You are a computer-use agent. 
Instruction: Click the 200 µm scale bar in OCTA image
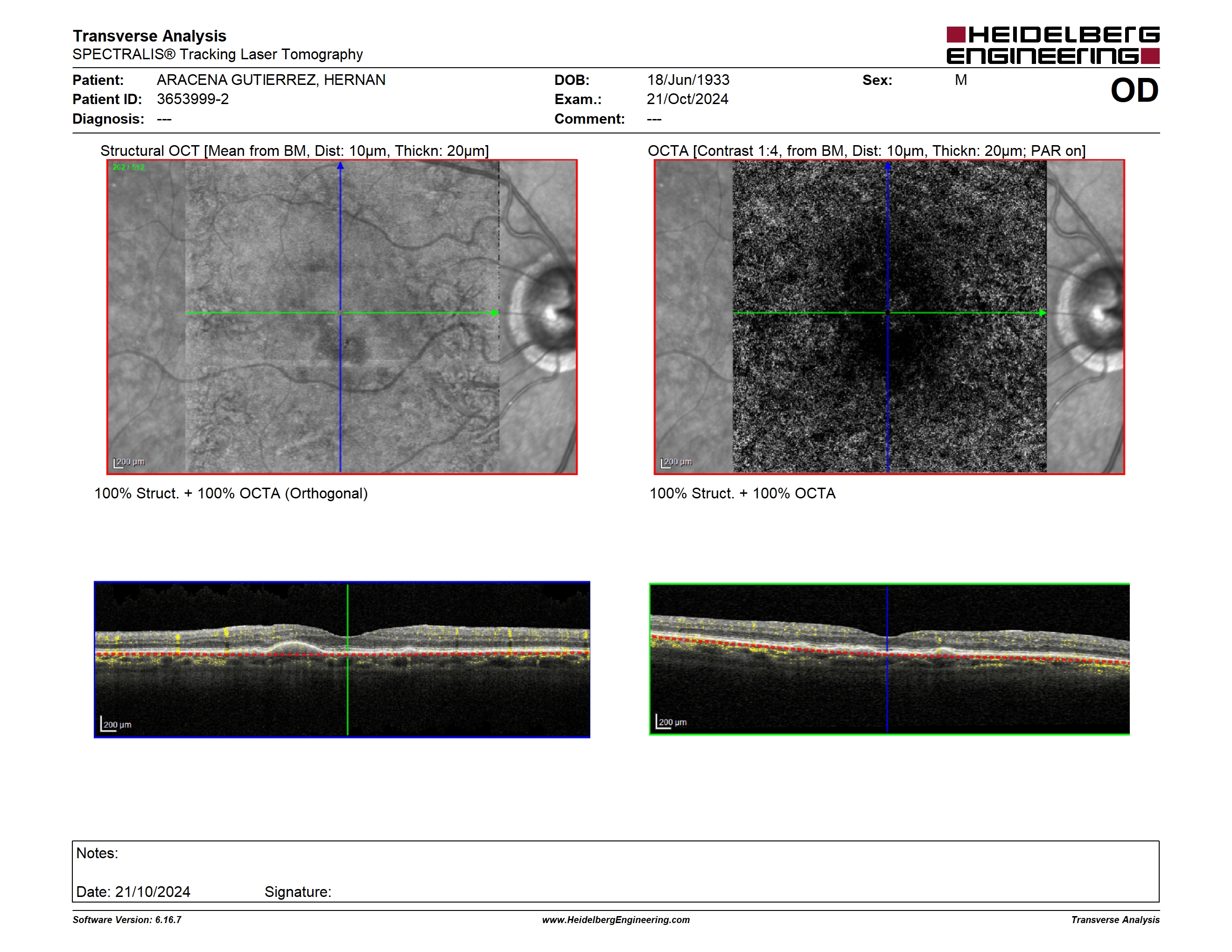(676, 463)
